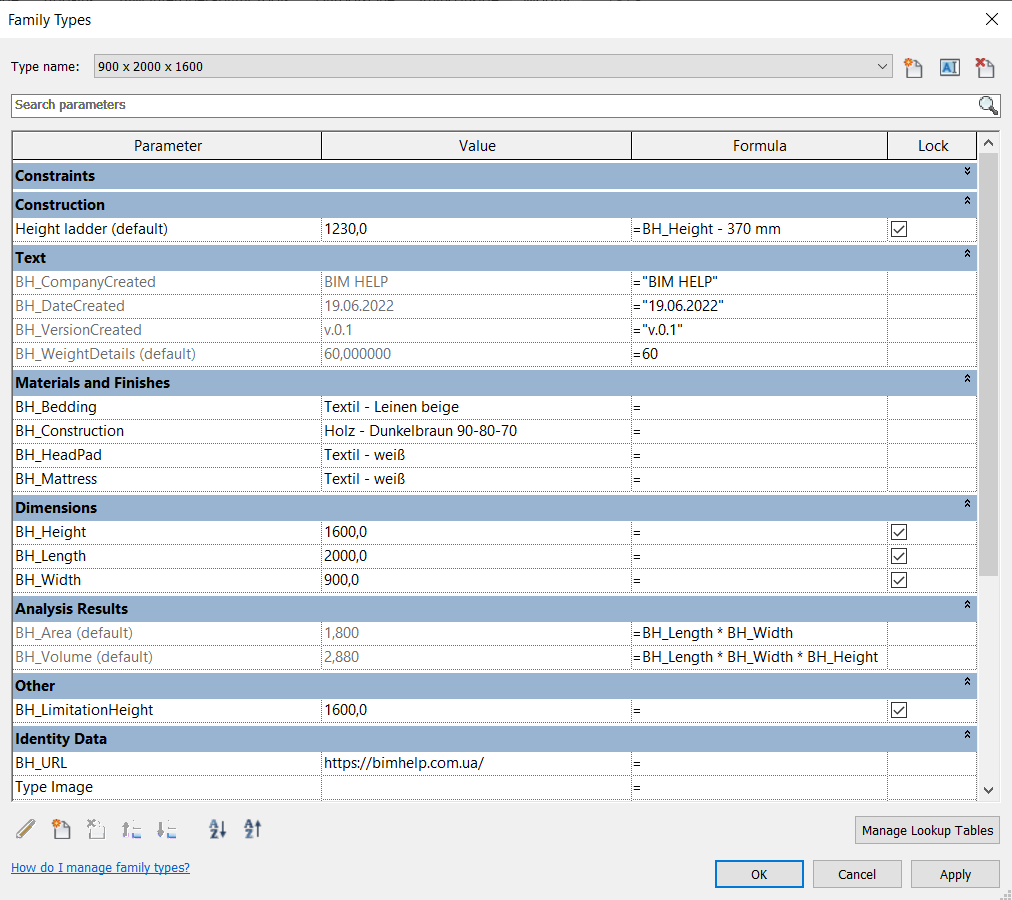Click the Delete Type icon

(x=985, y=68)
